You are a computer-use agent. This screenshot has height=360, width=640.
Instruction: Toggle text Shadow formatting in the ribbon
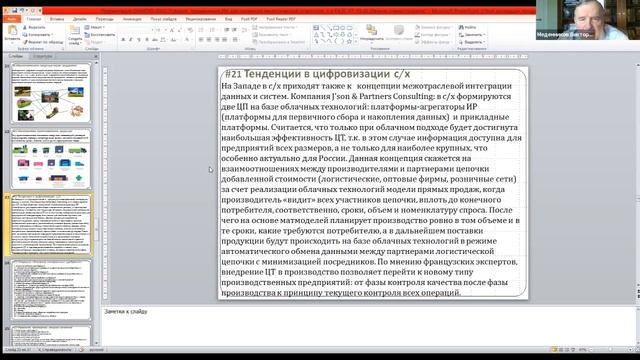tap(147, 40)
